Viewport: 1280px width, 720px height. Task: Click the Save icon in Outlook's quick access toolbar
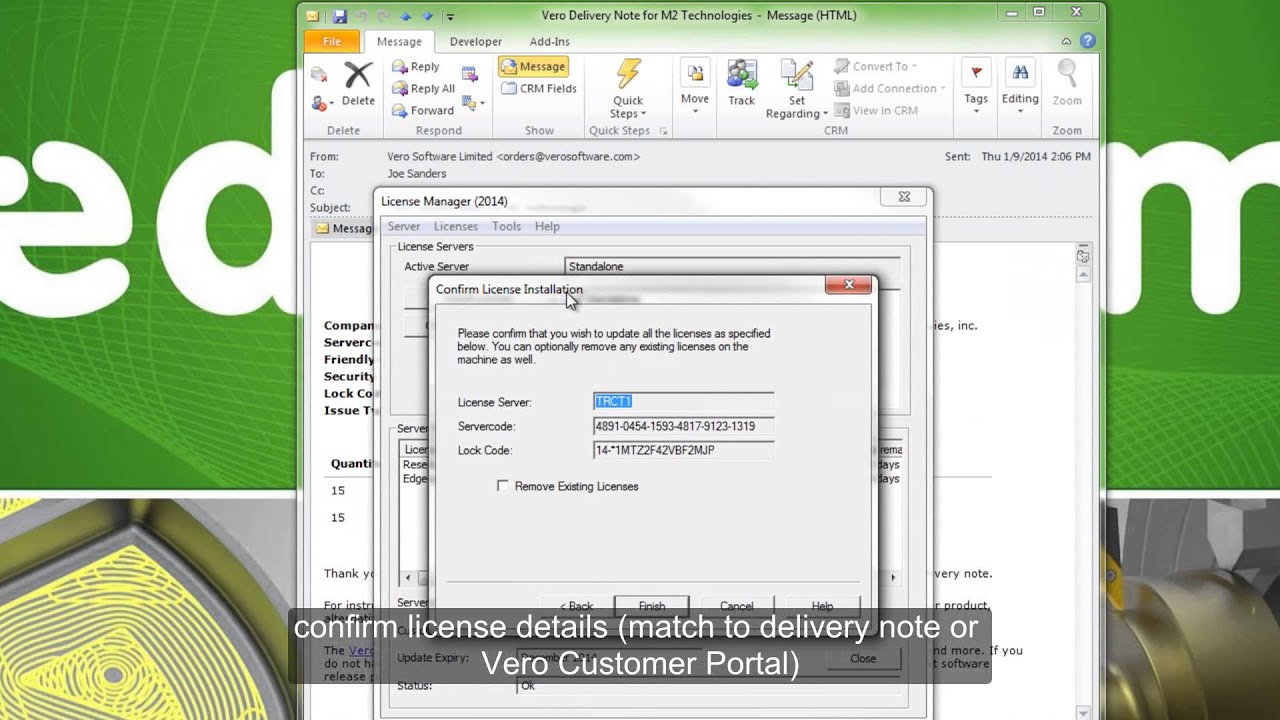(340, 16)
